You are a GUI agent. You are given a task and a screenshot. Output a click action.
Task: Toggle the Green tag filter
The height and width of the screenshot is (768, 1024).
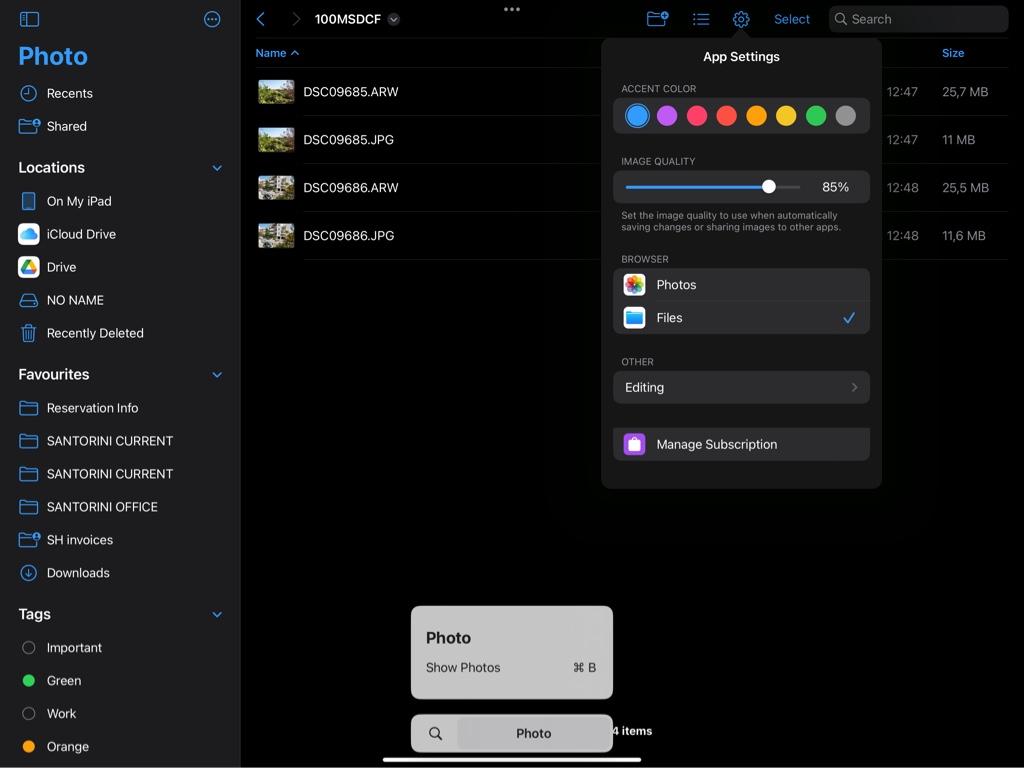(x=63, y=681)
